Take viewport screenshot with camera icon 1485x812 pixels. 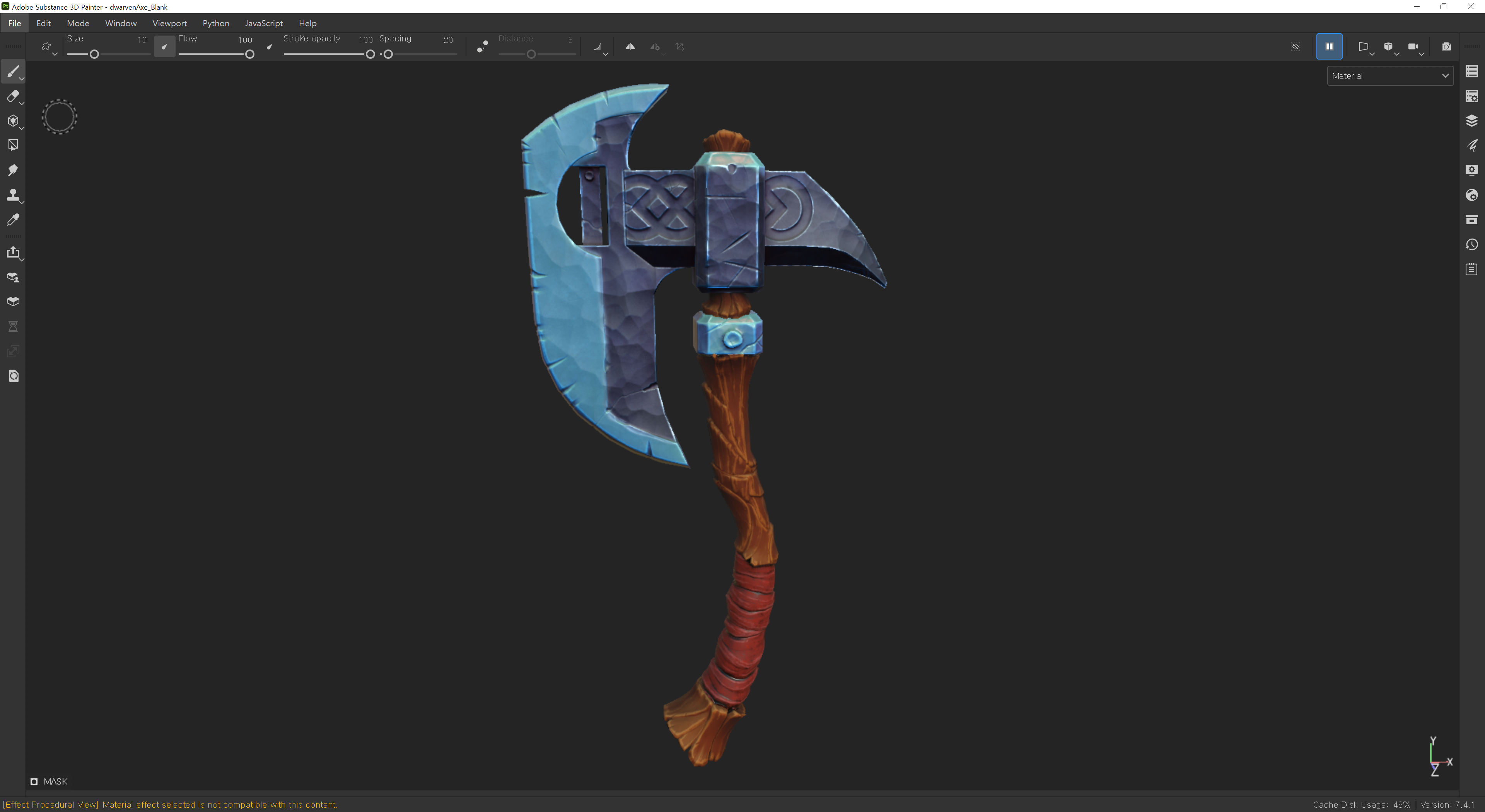1446,47
